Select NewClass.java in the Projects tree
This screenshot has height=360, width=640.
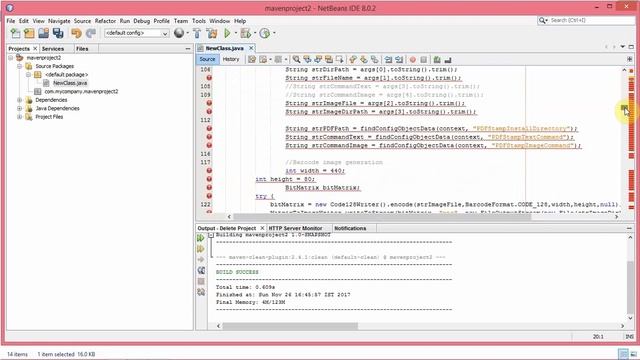[70, 83]
